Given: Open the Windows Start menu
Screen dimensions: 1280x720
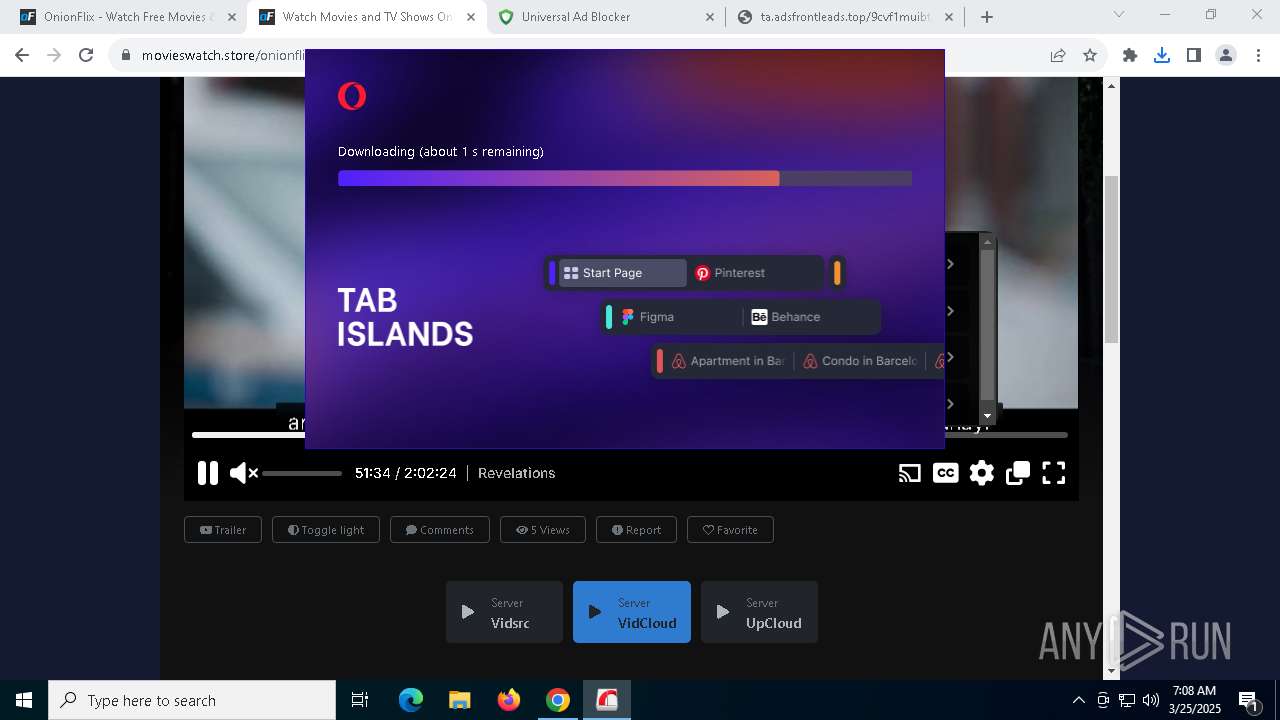Looking at the screenshot, I should click(24, 700).
